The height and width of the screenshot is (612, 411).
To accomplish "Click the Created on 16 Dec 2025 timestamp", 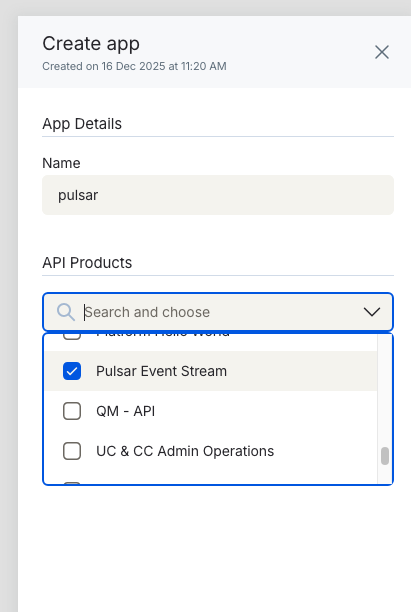I will [x=134, y=66].
